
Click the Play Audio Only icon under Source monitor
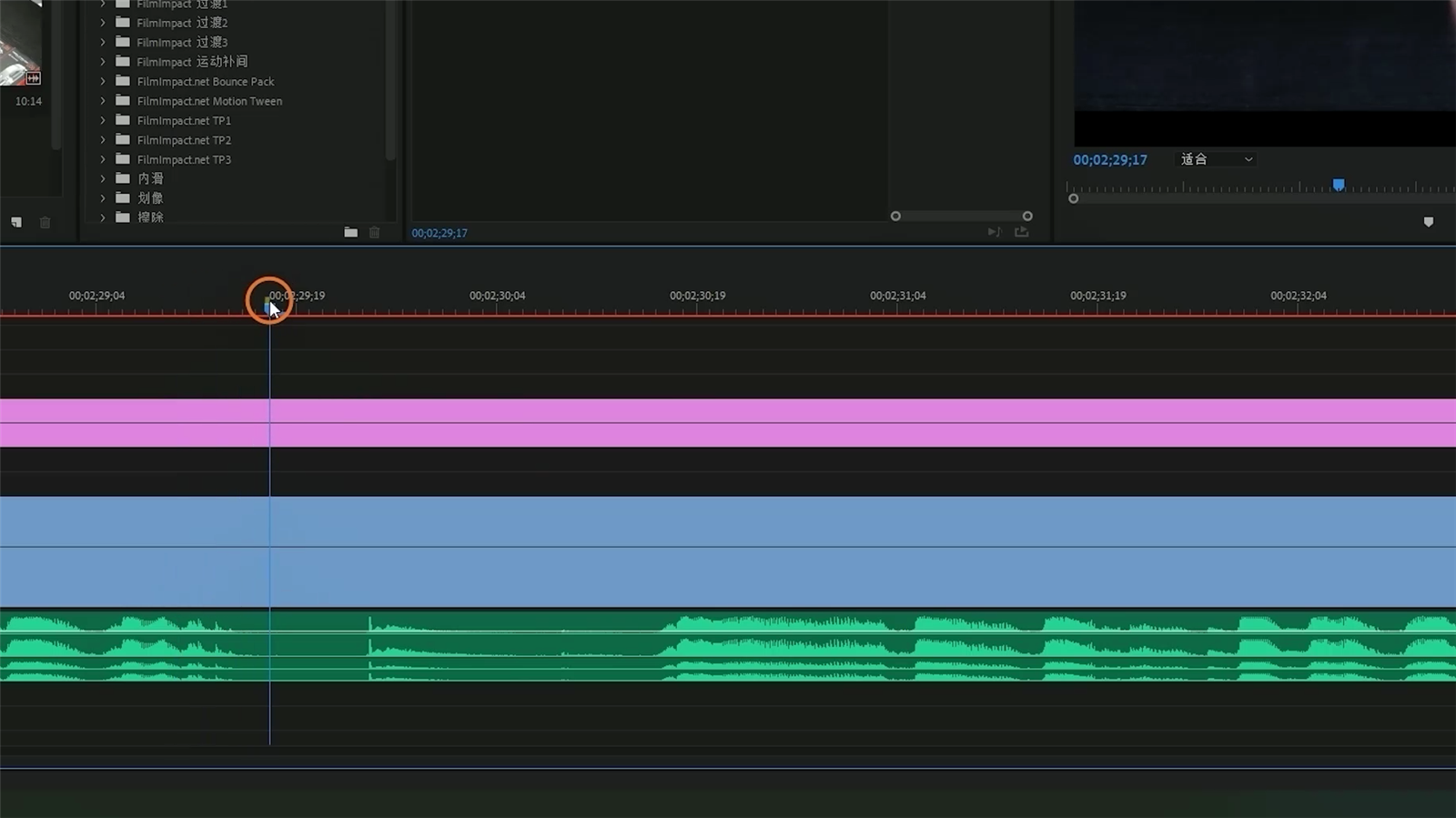point(994,232)
